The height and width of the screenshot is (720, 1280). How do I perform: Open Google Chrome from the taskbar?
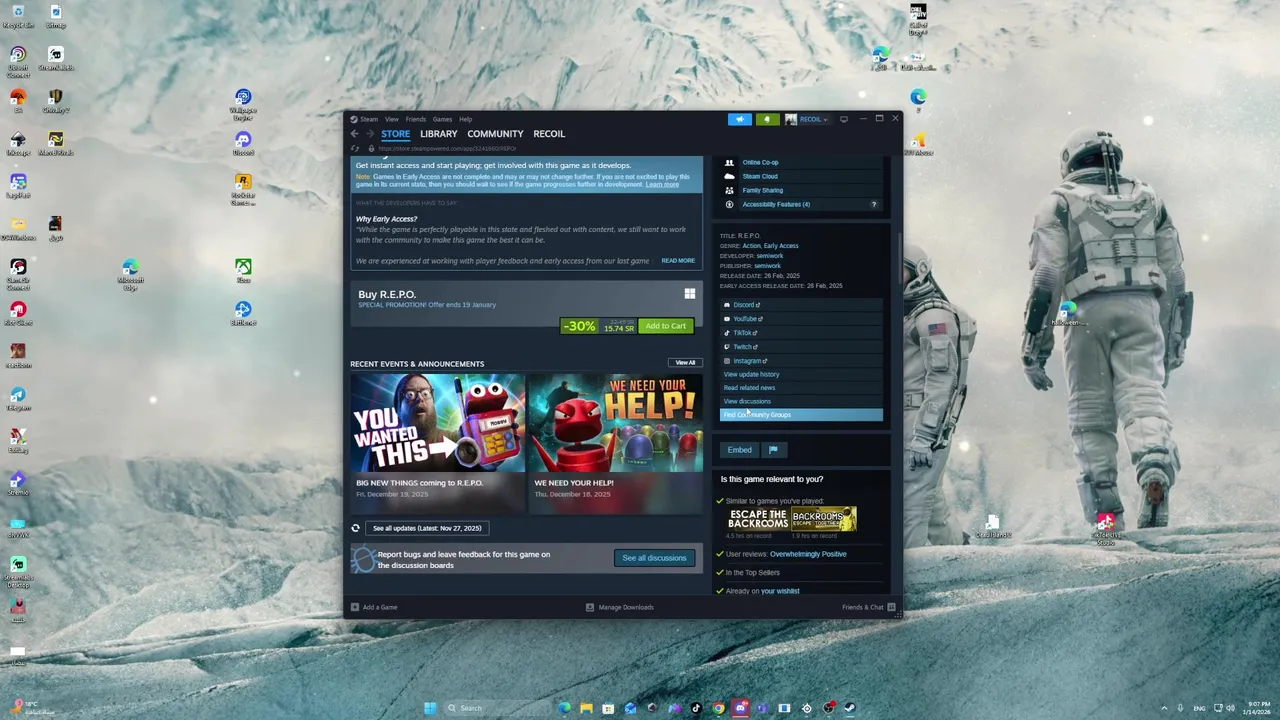(x=718, y=708)
